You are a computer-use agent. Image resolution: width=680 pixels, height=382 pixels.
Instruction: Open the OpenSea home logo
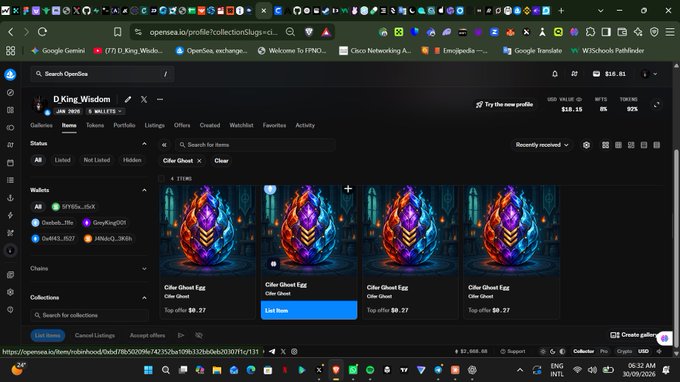pyautogui.click(x=10, y=74)
